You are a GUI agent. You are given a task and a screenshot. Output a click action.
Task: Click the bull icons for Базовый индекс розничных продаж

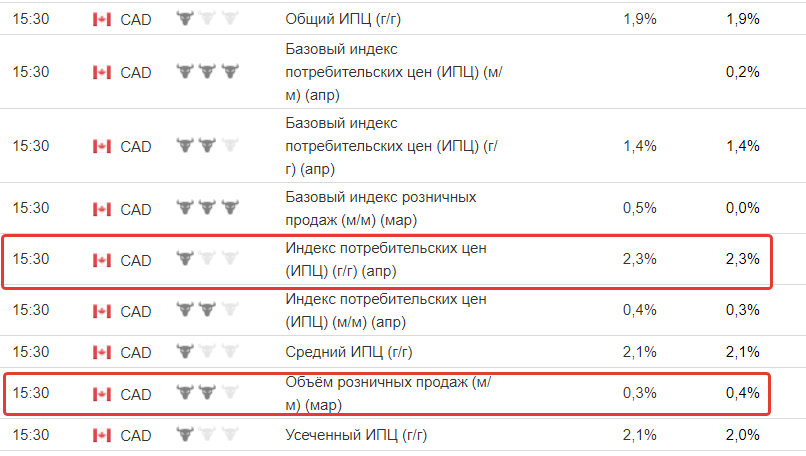208,208
